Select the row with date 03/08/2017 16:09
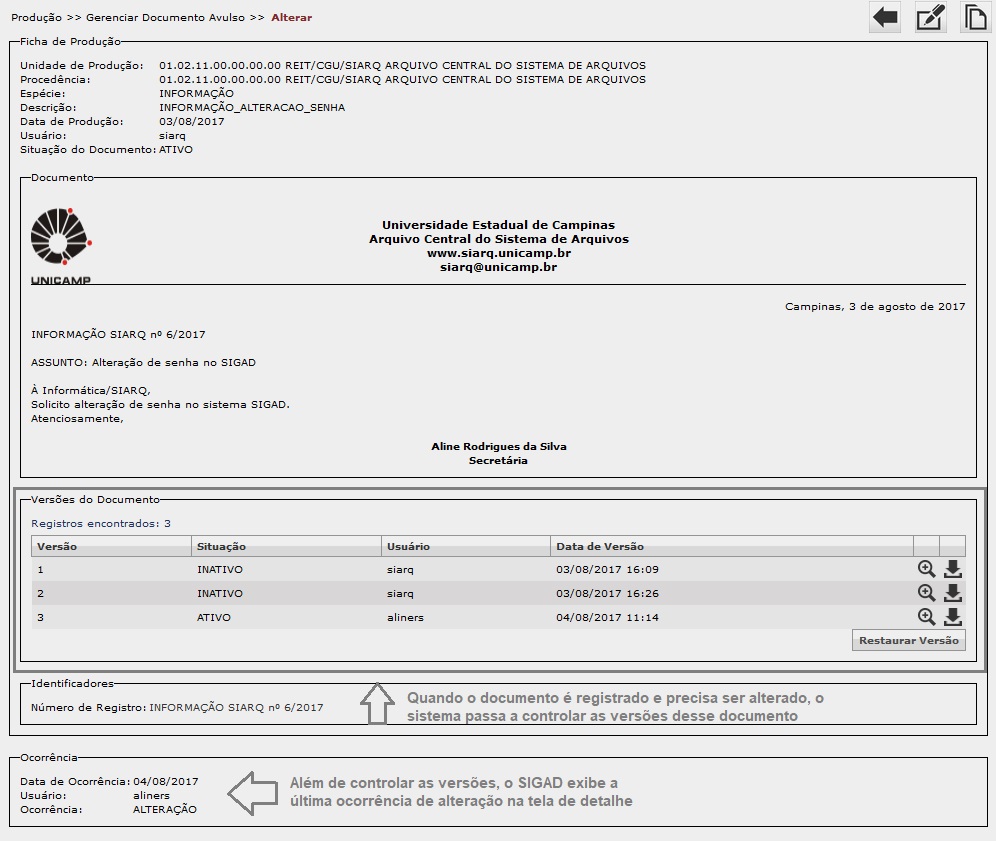The height and width of the screenshot is (841, 996). pos(498,569)
